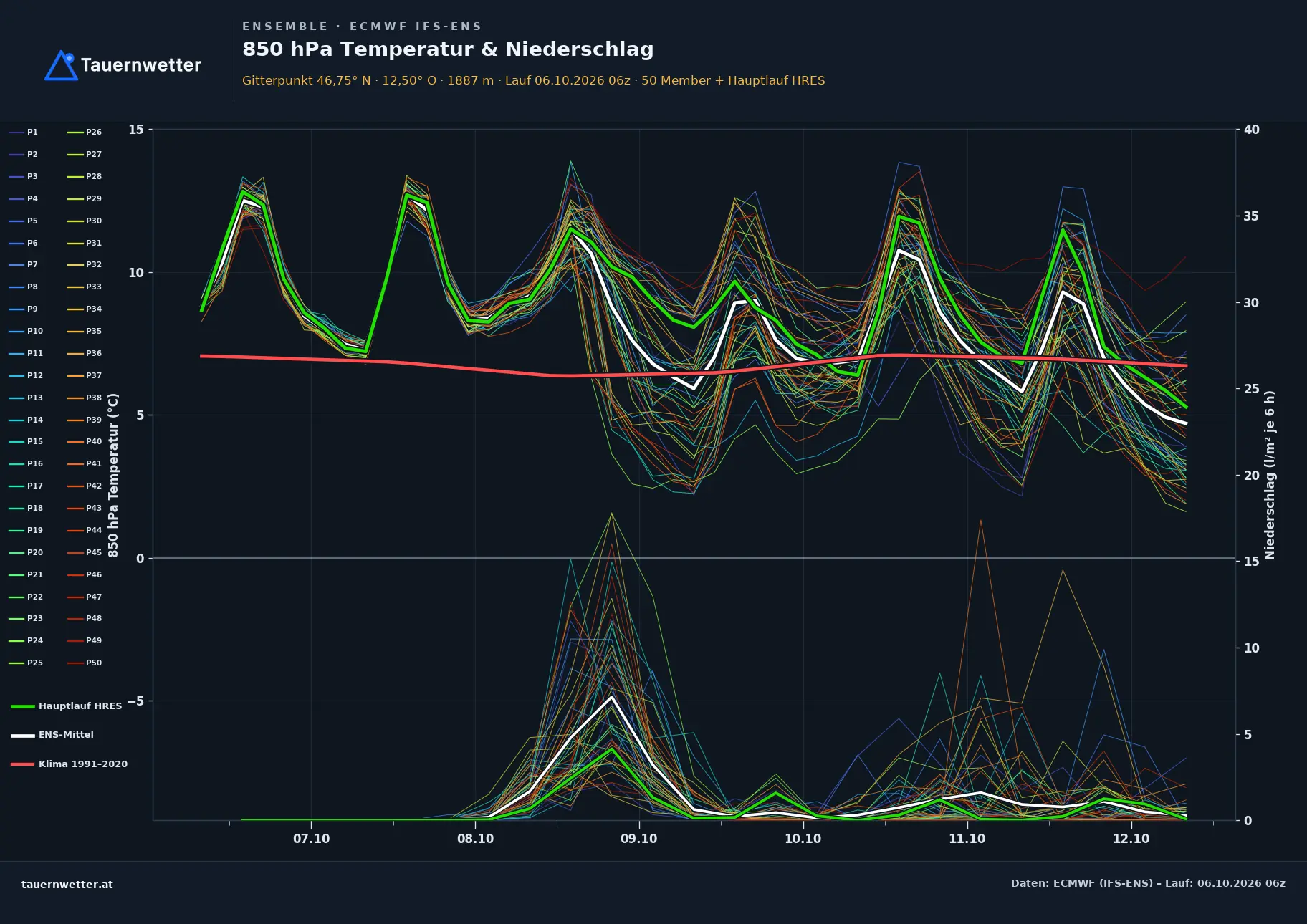The image size is (1307, 924).
Task: Click the P5 legend label
Action: pyautogui.click(x=32, y=221)
